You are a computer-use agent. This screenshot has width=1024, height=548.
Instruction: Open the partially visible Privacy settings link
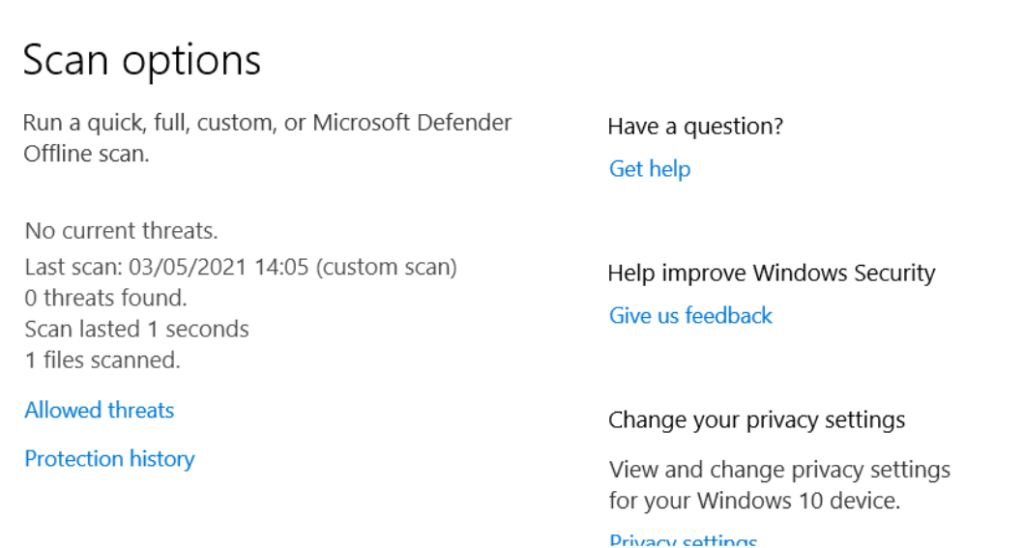pyautogui.click(x=683, y=541)
